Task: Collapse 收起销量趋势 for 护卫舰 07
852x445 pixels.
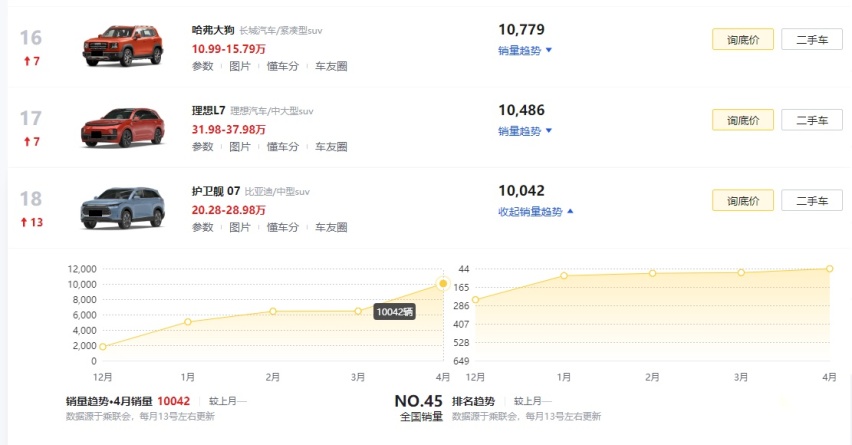Action: point(536,211)
